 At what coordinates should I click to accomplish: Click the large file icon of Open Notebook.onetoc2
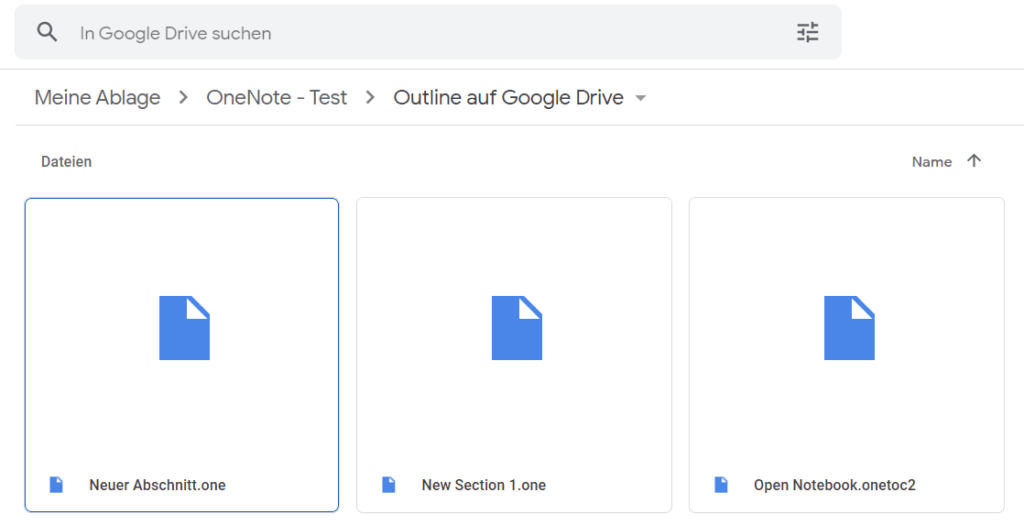pos(849,328)
